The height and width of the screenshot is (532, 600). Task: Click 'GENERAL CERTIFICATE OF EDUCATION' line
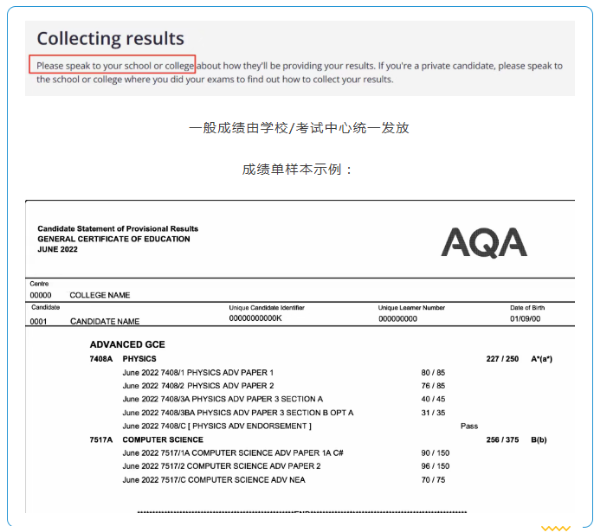tap(114, 239)
